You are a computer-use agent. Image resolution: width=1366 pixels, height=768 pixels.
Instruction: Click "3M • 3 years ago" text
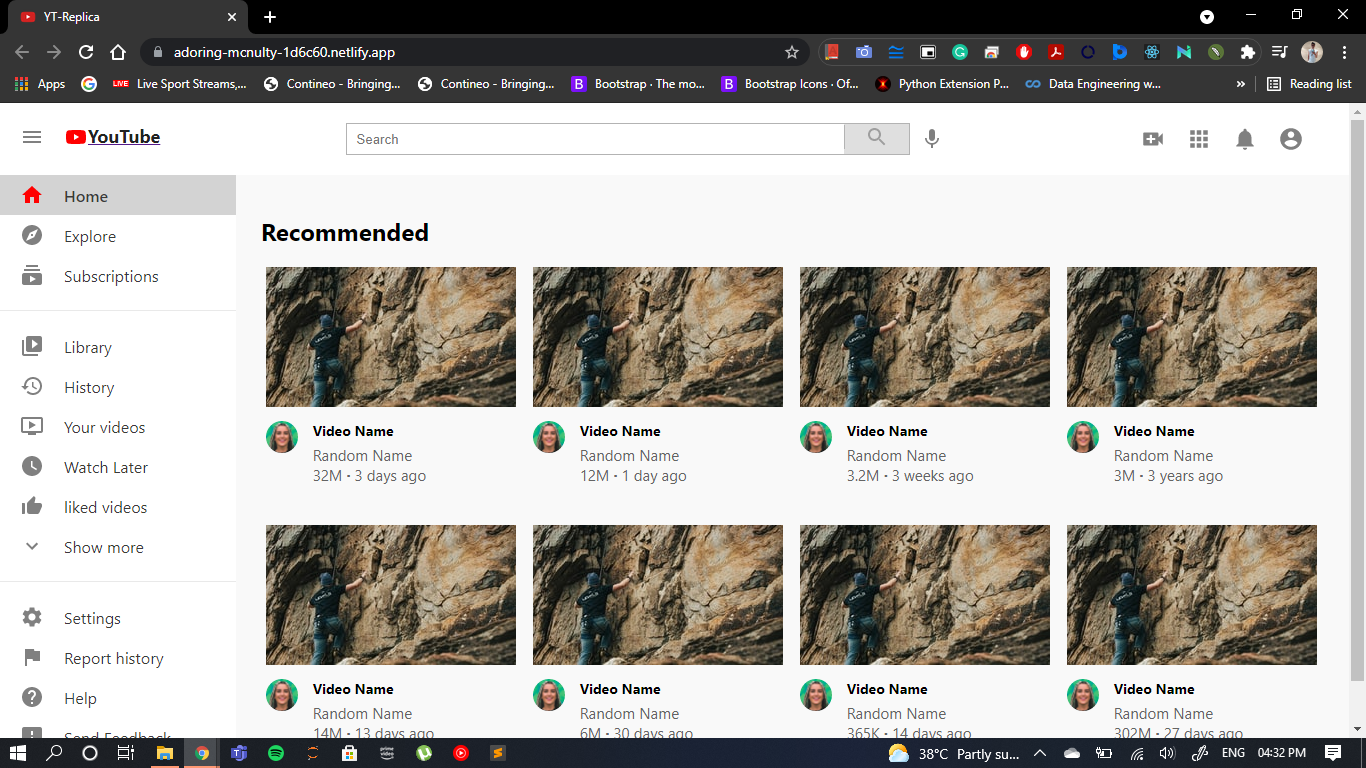pos(1168,476)
